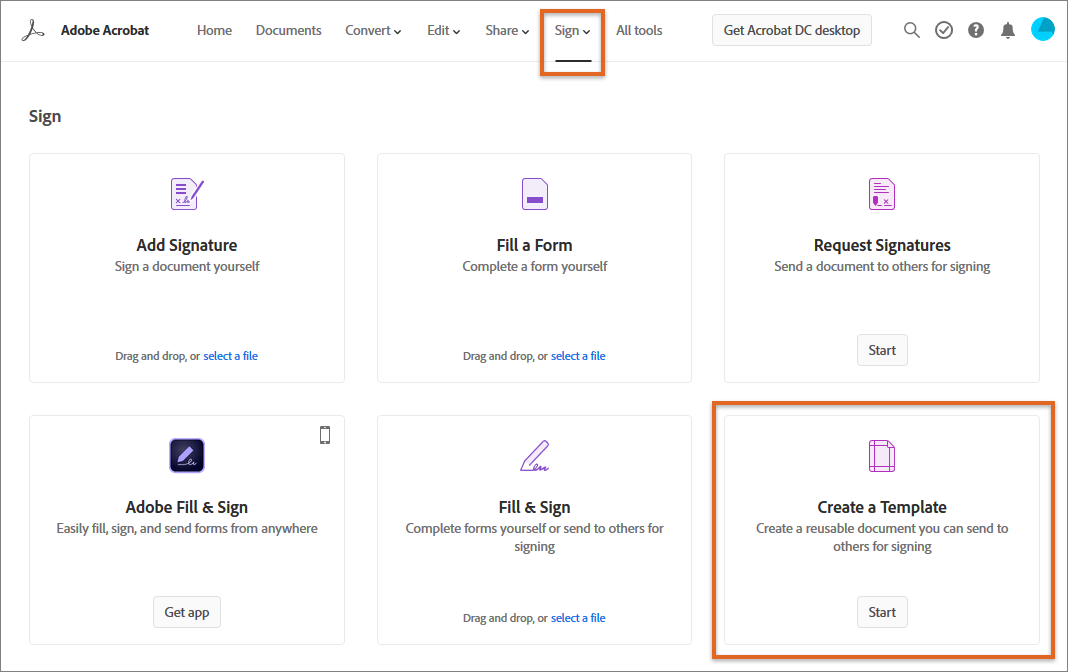Open the All tools menu item
Viewport: 1068px width, 672px height.
point(638,30)
